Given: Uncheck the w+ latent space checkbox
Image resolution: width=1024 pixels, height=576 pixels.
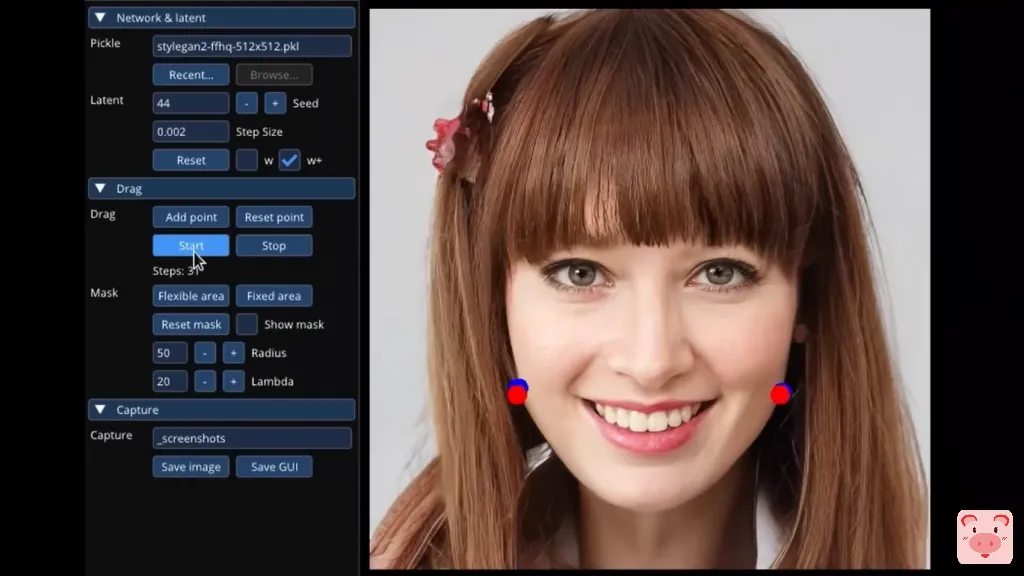Looking at the screenshot, I should click(289, 161).
